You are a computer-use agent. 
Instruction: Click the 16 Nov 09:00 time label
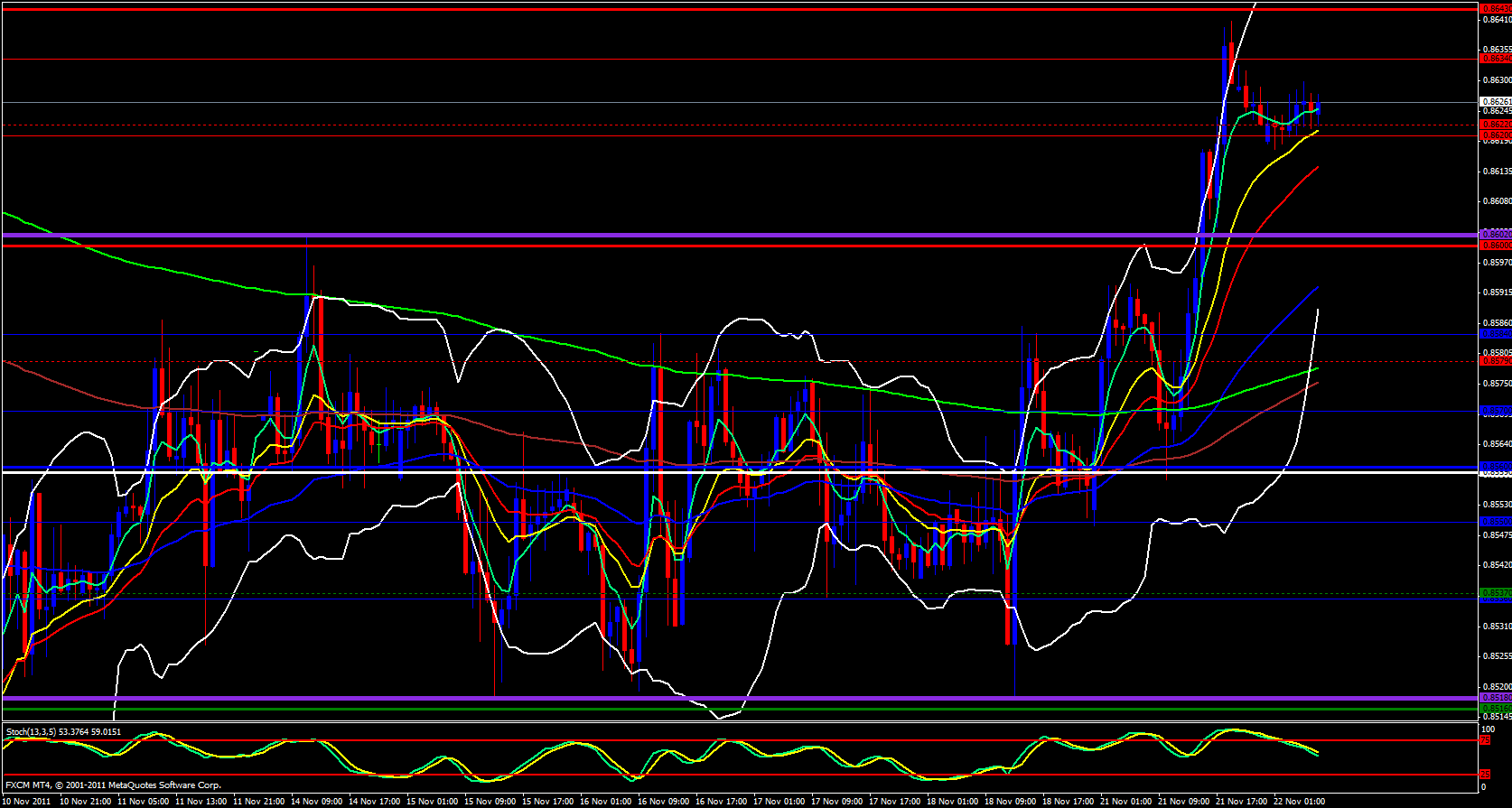pyautogui.click(x=667, y=802)
